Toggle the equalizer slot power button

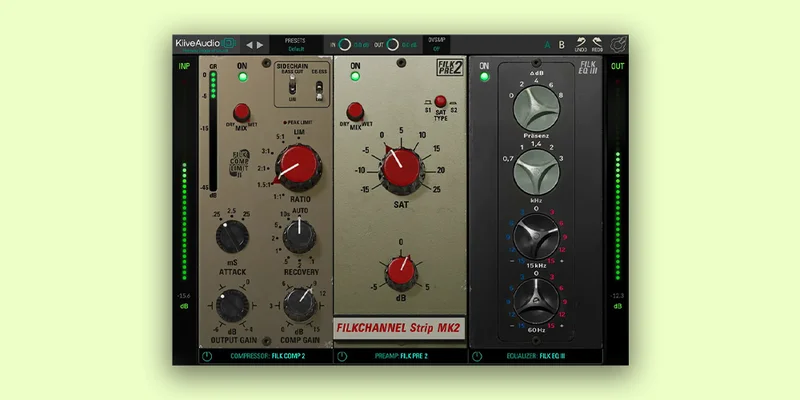tap(477, 356)
